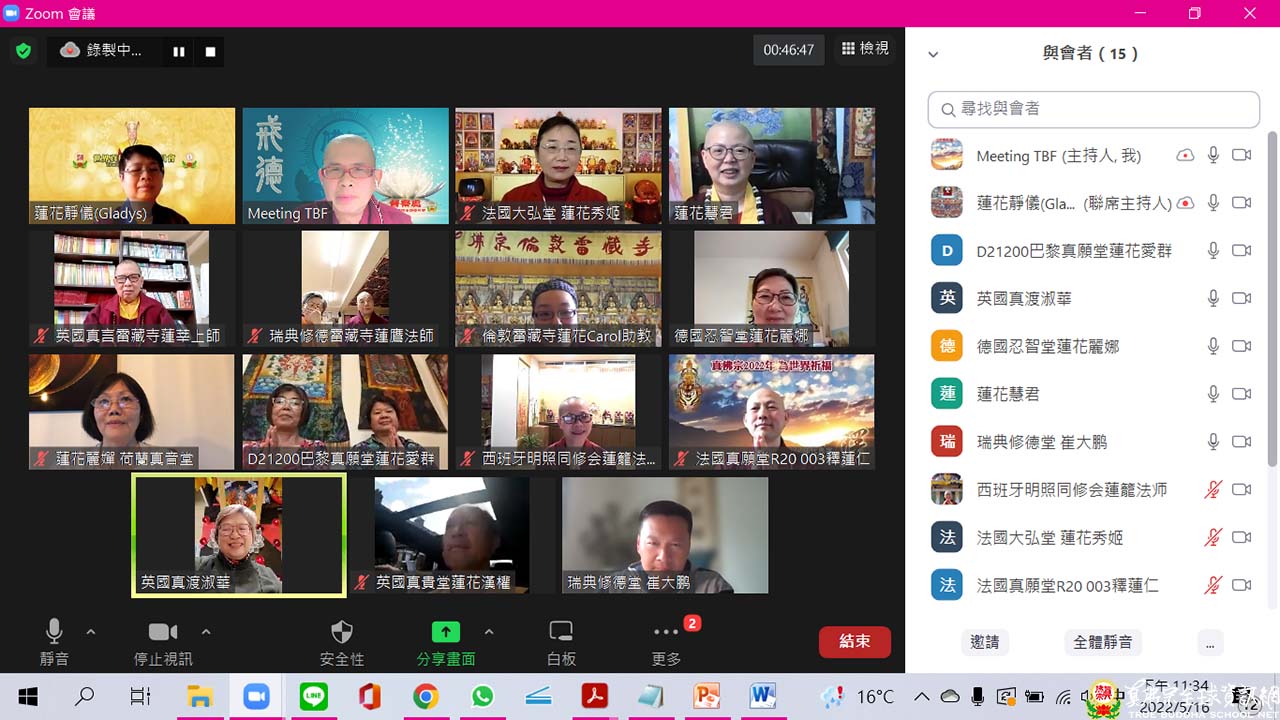Expand audio options arrow beside 靜音

pyautogui.click(x=91, y=631)
